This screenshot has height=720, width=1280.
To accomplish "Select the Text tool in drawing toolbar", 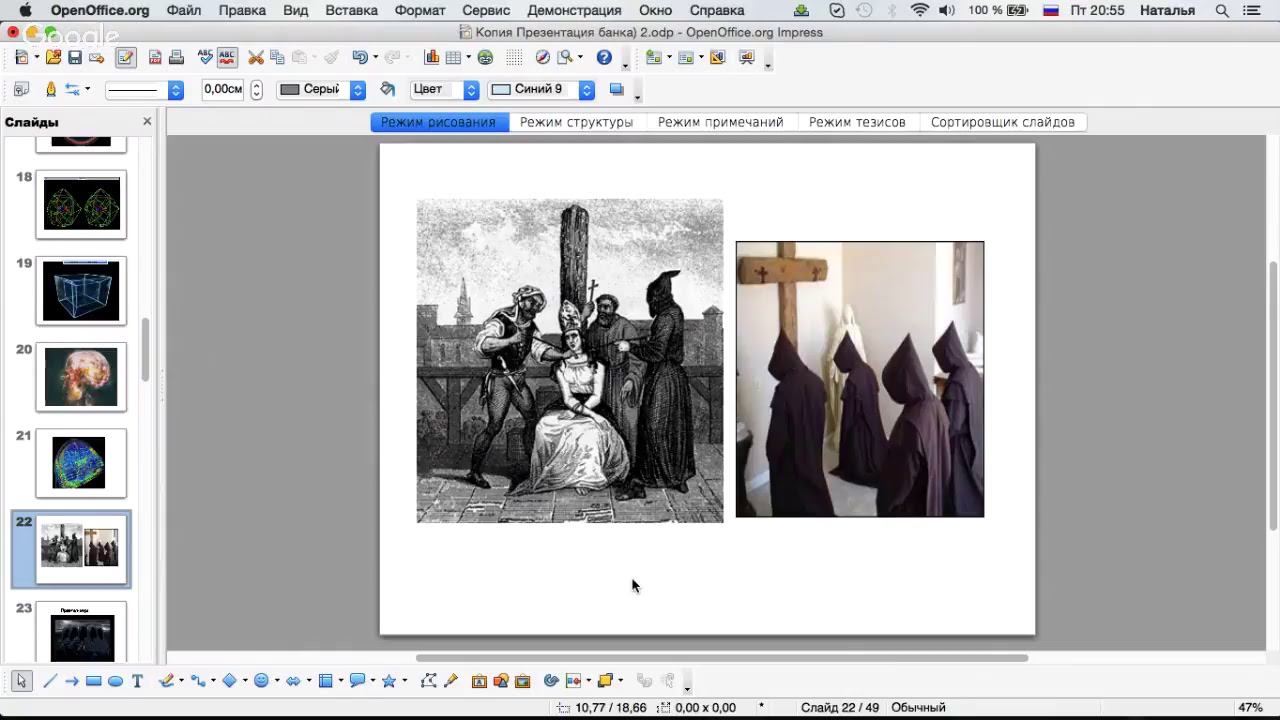I will tap(137, 681).
